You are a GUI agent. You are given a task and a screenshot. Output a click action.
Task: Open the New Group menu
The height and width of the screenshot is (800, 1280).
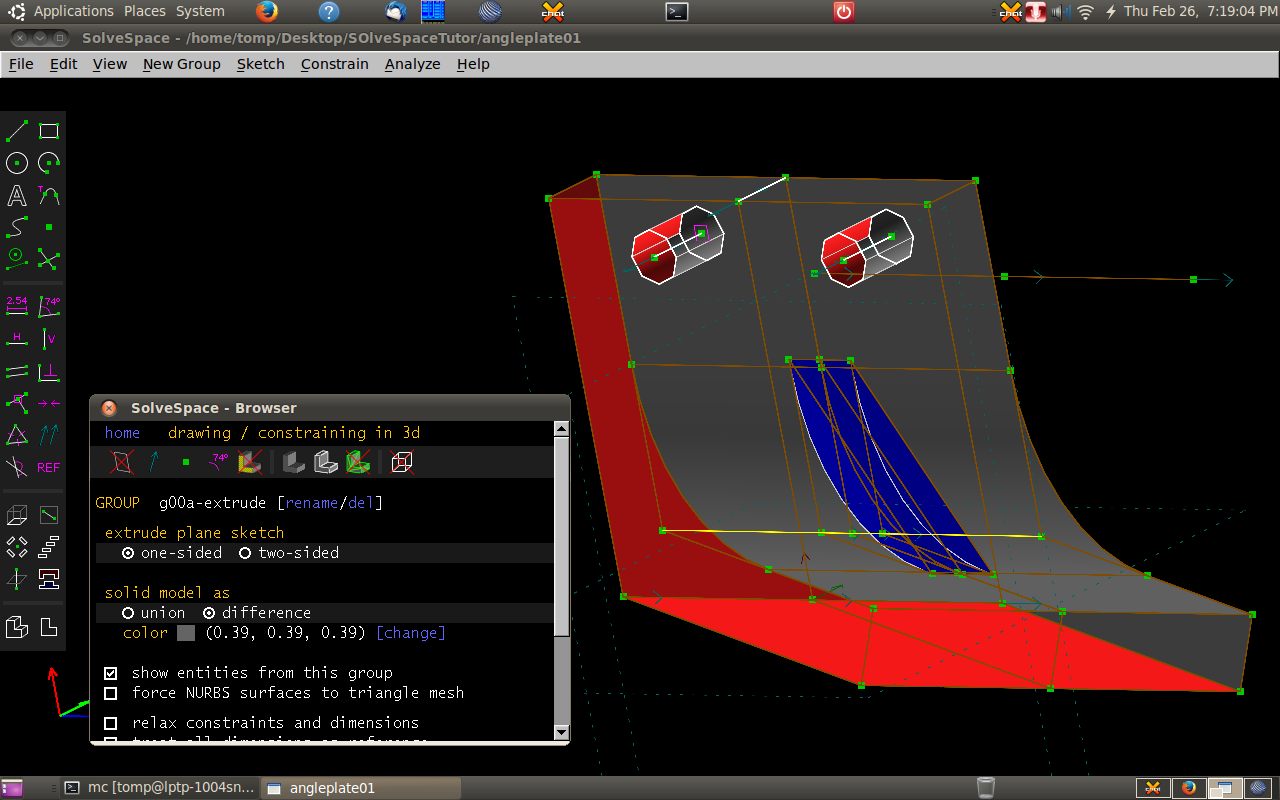pyautogui.click(x=181, y=64)
